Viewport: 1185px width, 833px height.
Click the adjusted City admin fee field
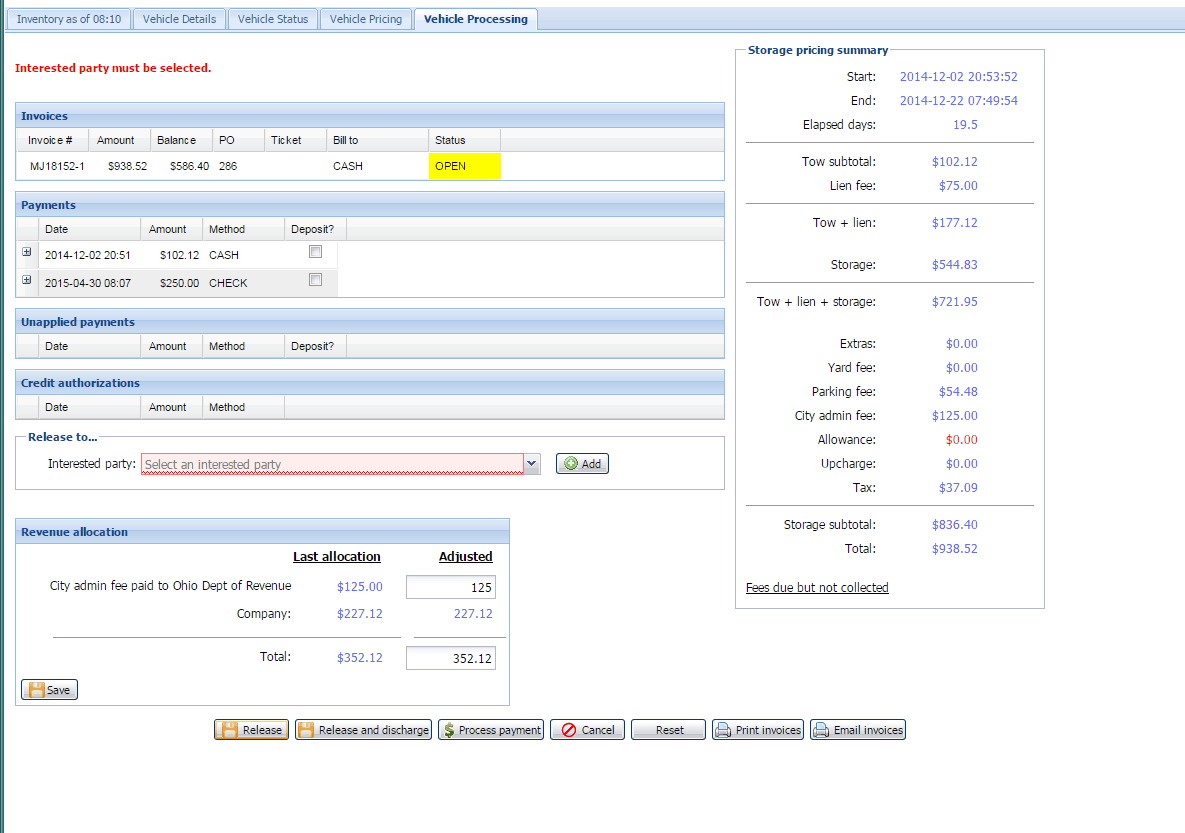[x=450, y=587]
